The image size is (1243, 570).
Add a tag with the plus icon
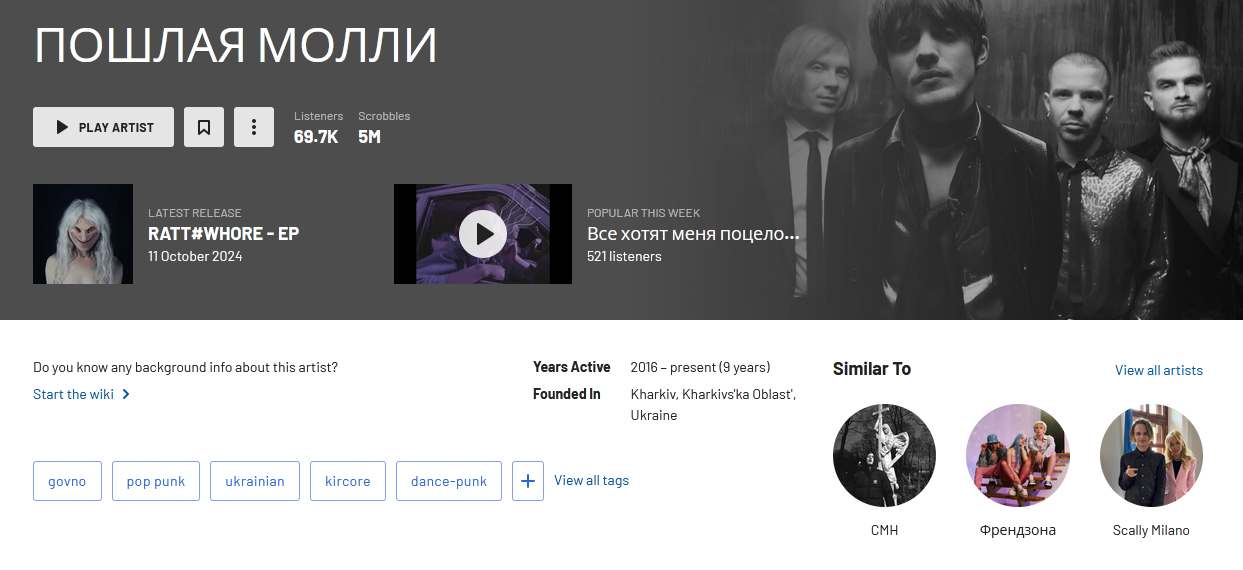click(528, 481)
